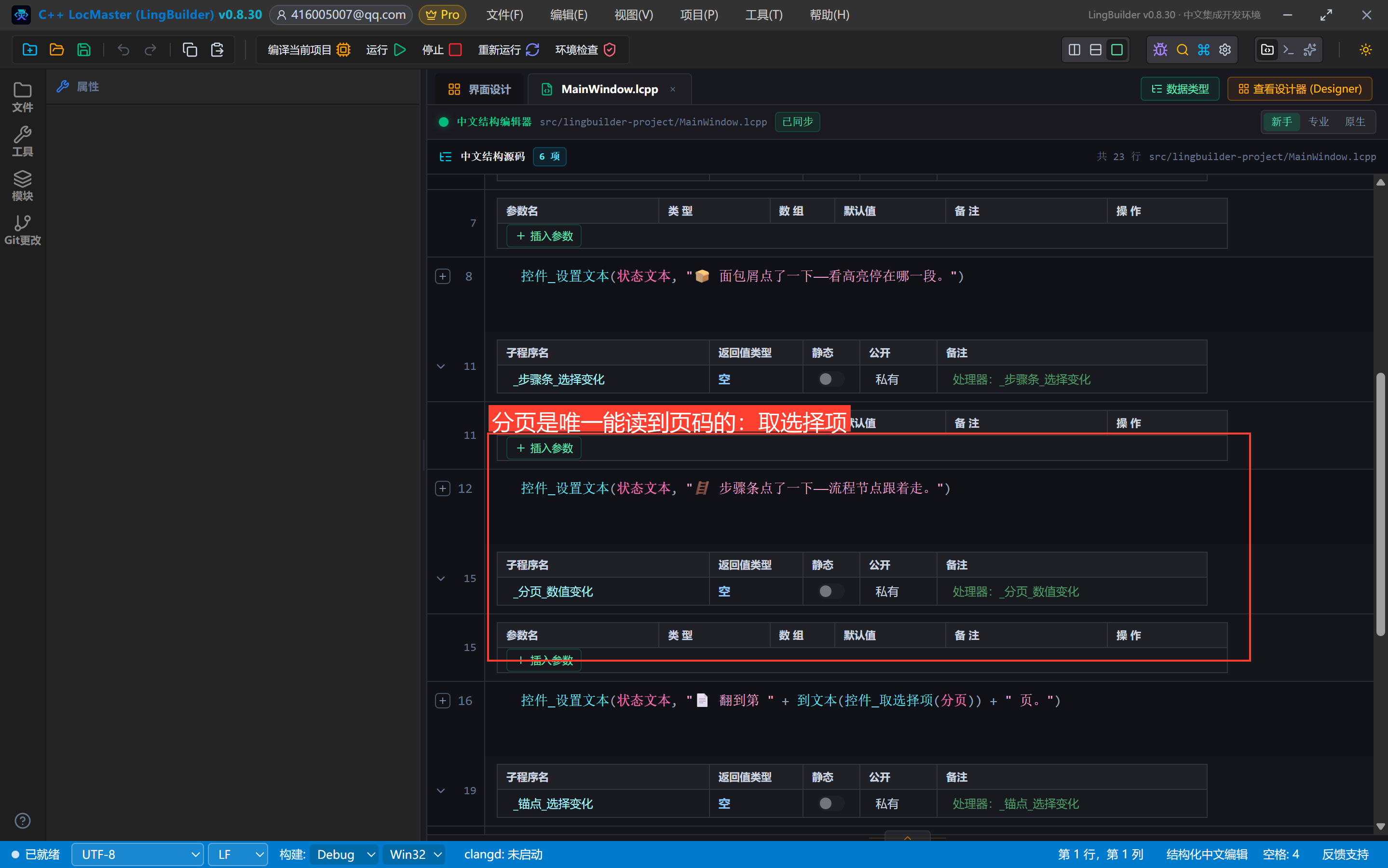Image resolution: width=1388 pixels, height=868 pixels.
Task: Switch to the 界面设计 tab
Action: point(479,90)
